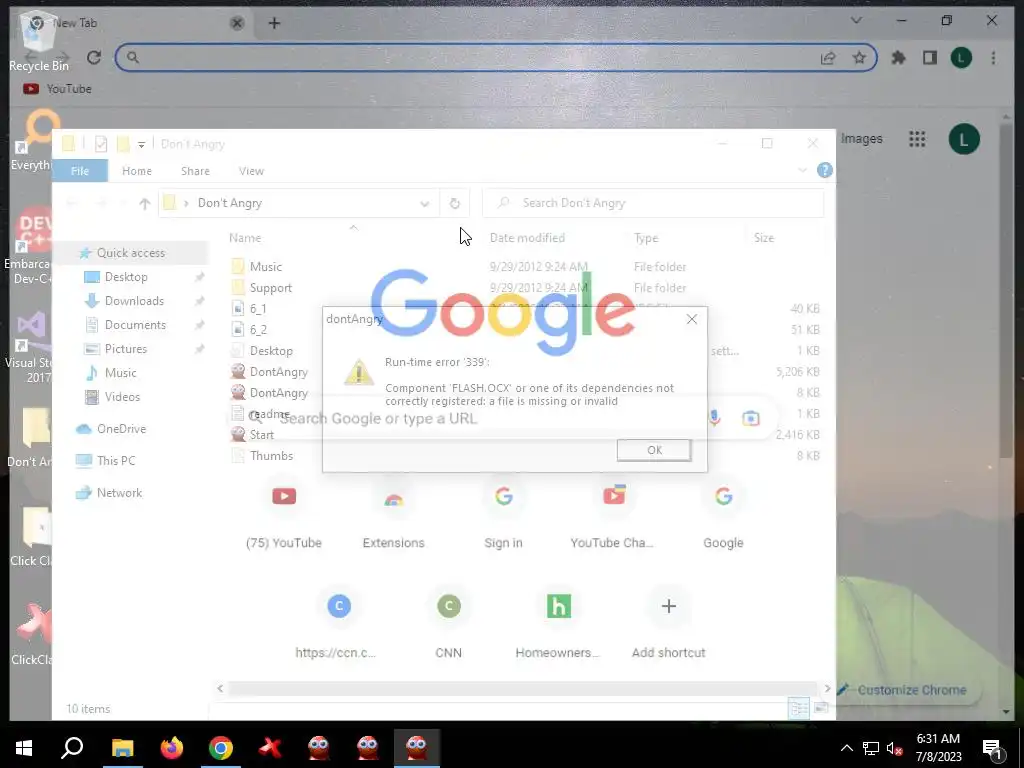This screenshot has height=768, width=1024.
Task: Open quick access toolbar customize dropdown
Action: tap(141, 145)
